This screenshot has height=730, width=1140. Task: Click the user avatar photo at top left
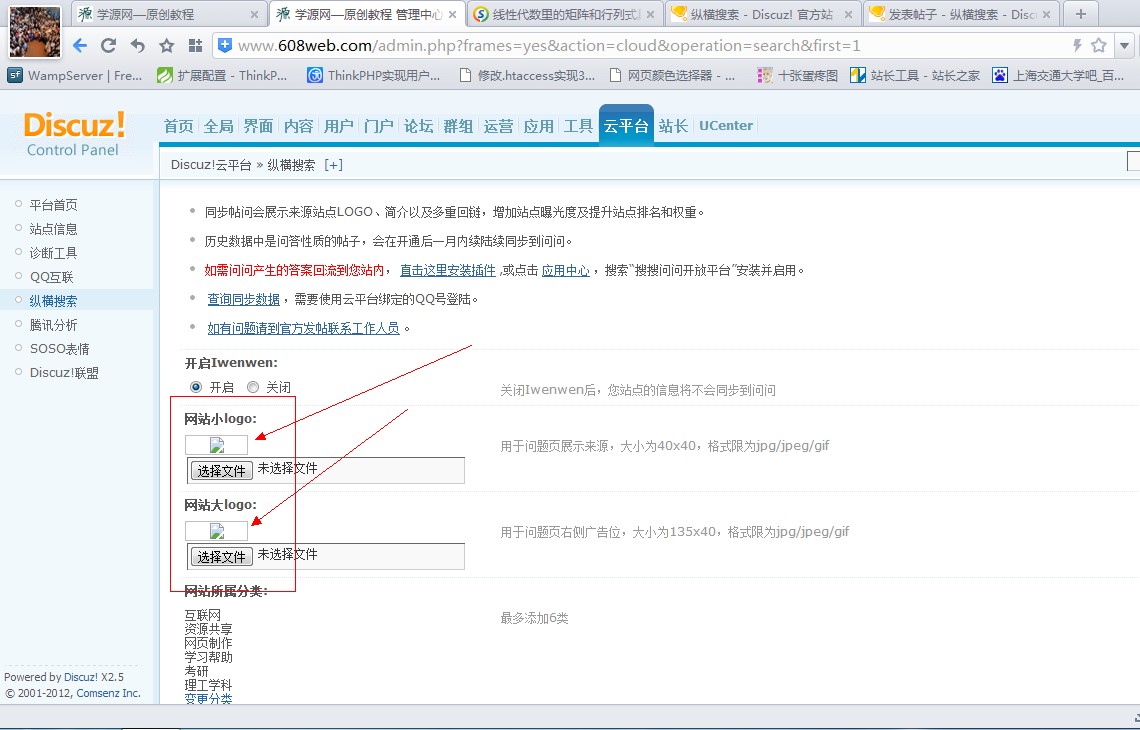point(35,32)
